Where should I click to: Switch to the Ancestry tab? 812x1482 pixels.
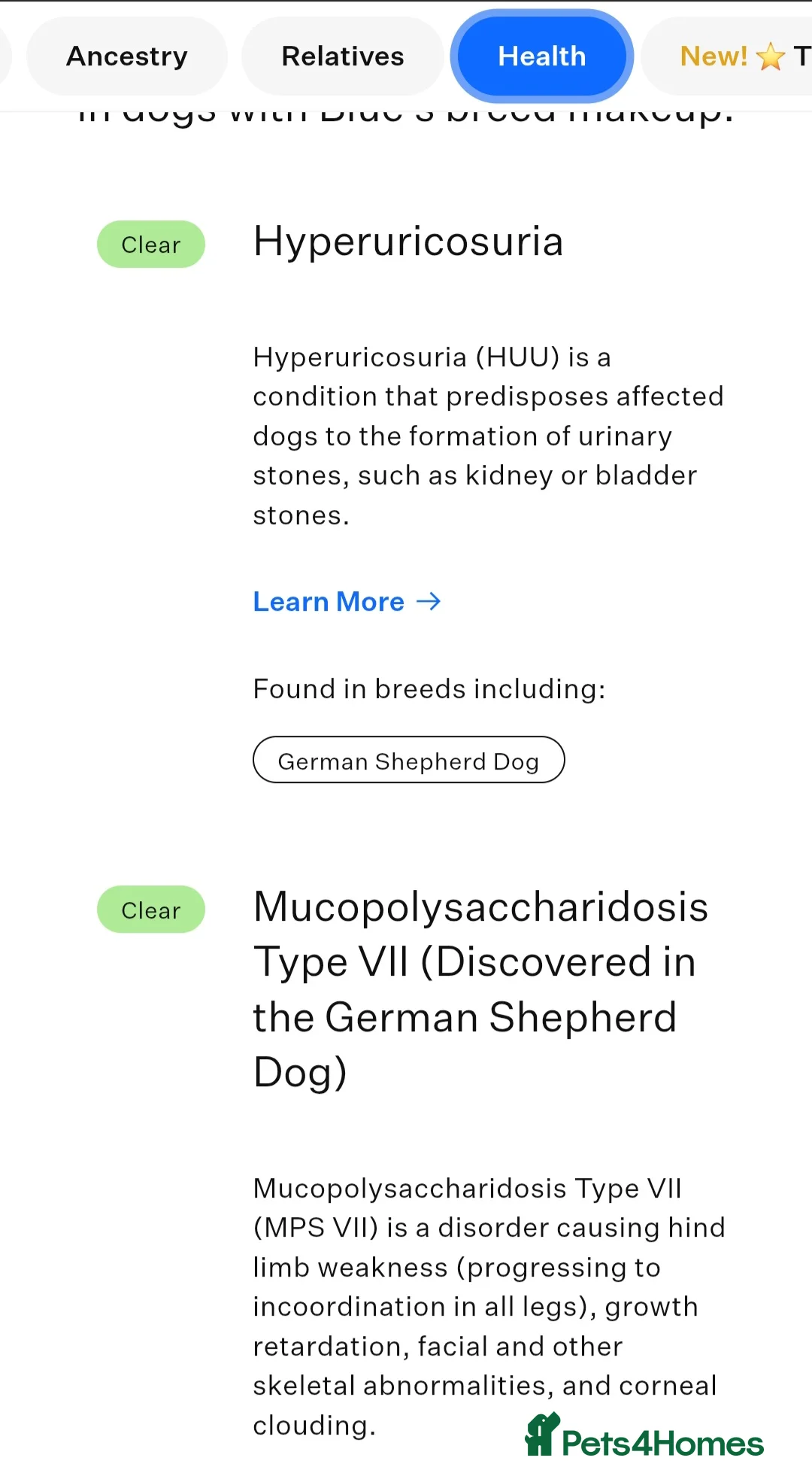126,56
